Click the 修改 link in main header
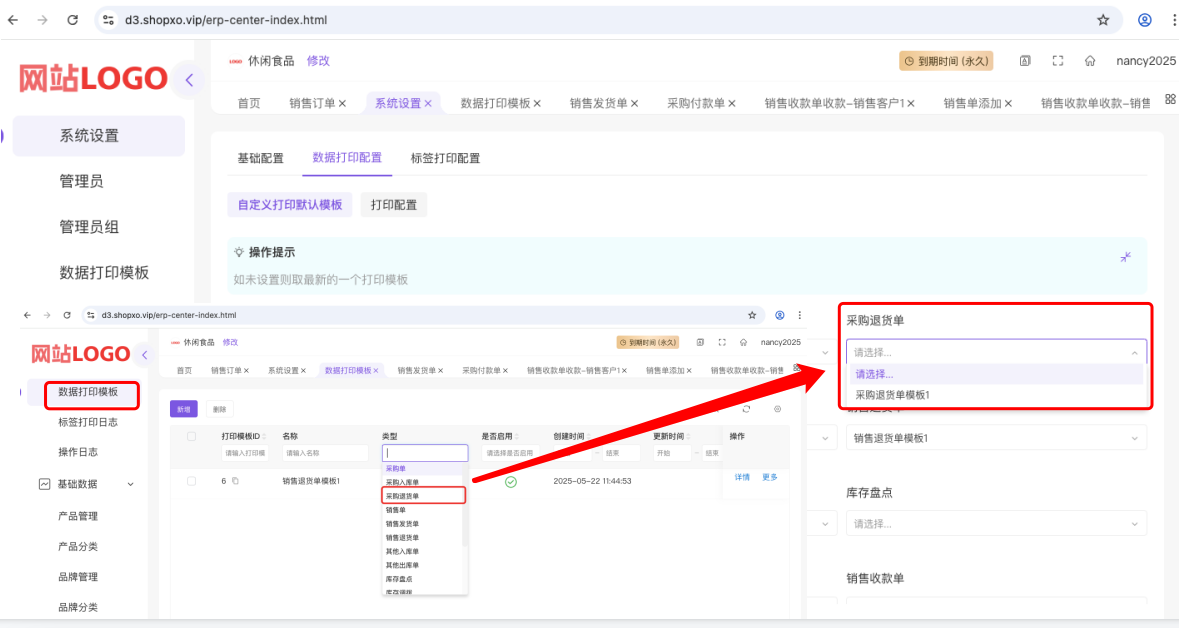The width and height of the screenshot is (1179, 628). [318, 61]
